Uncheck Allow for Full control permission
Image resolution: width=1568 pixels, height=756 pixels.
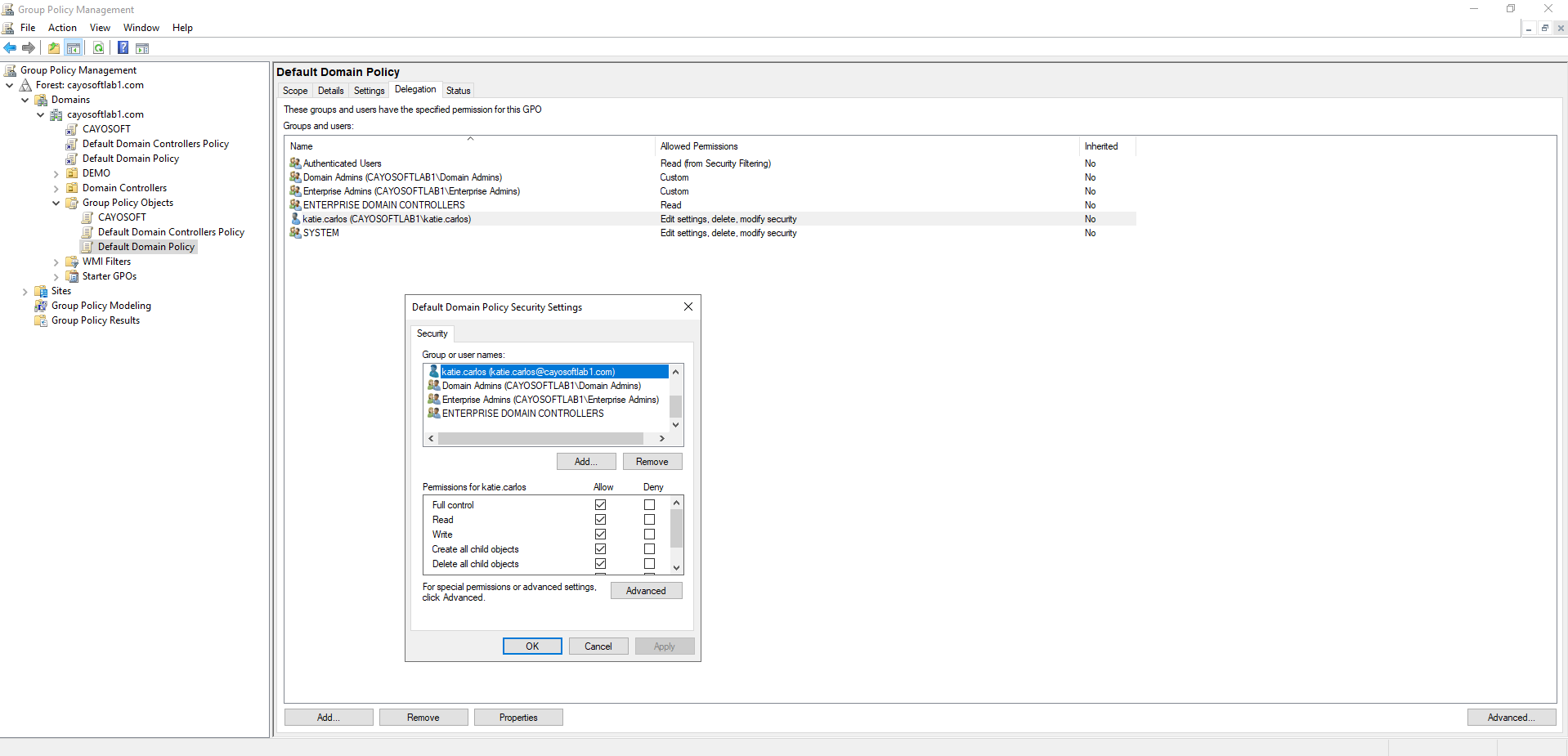coord(600,505)
